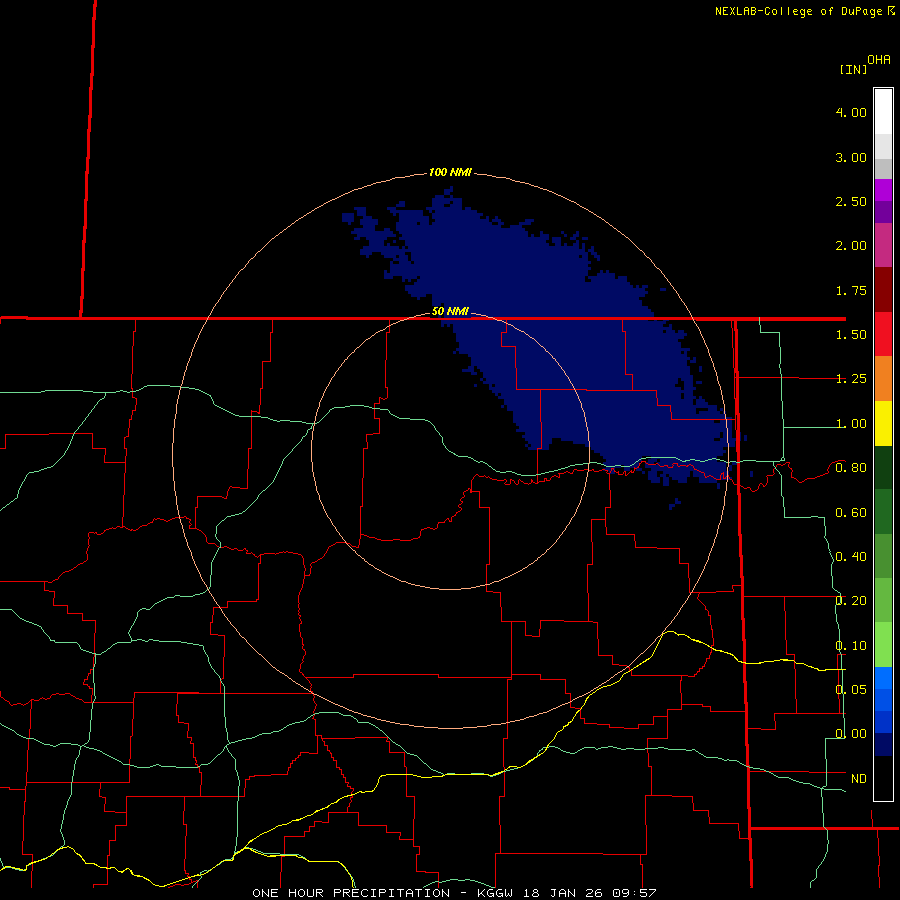
Task: Select the light blue legend swatch
Action: [x=883, y=678]
